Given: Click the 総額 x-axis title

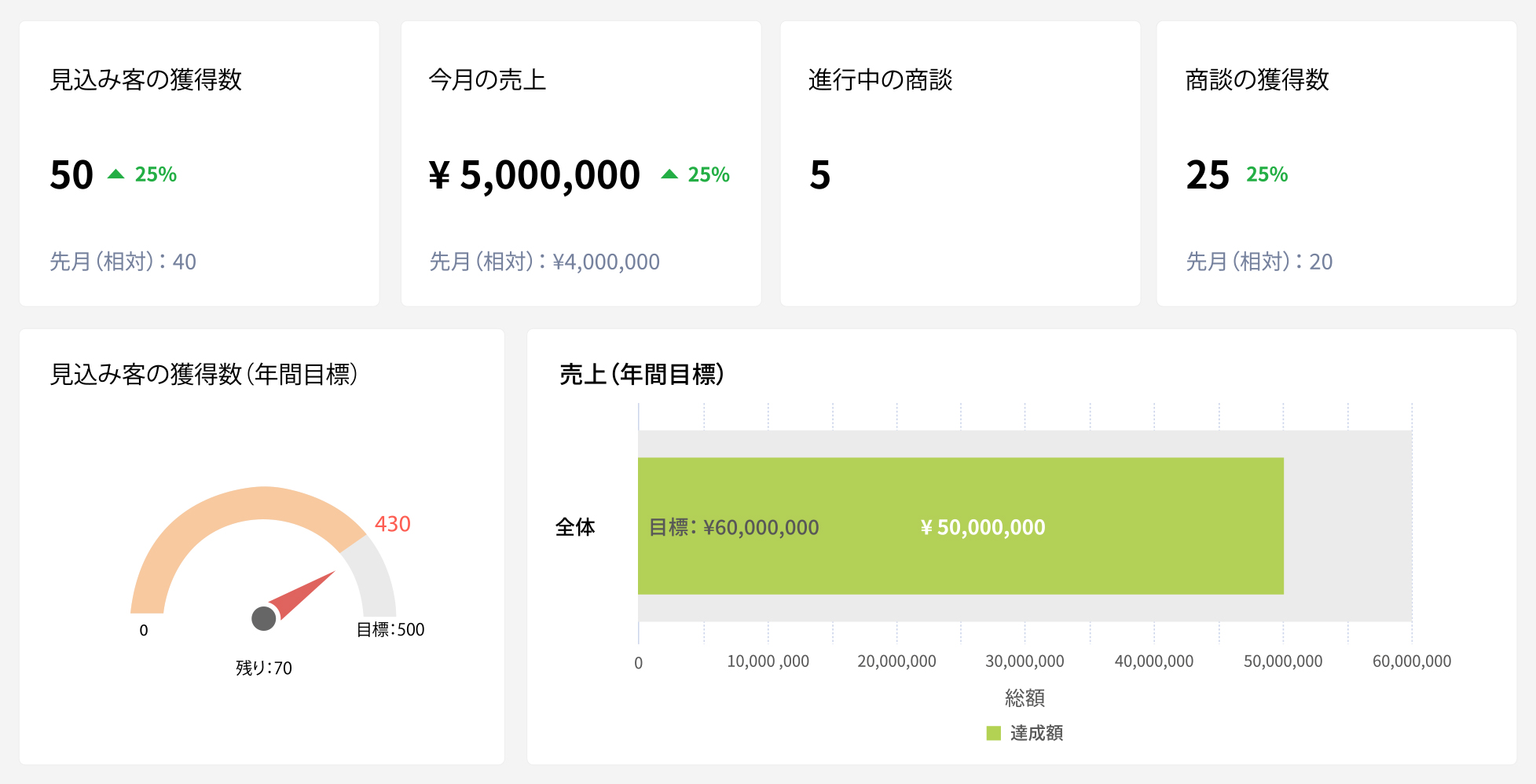Looking at the screenshot, I should 1025,698.
